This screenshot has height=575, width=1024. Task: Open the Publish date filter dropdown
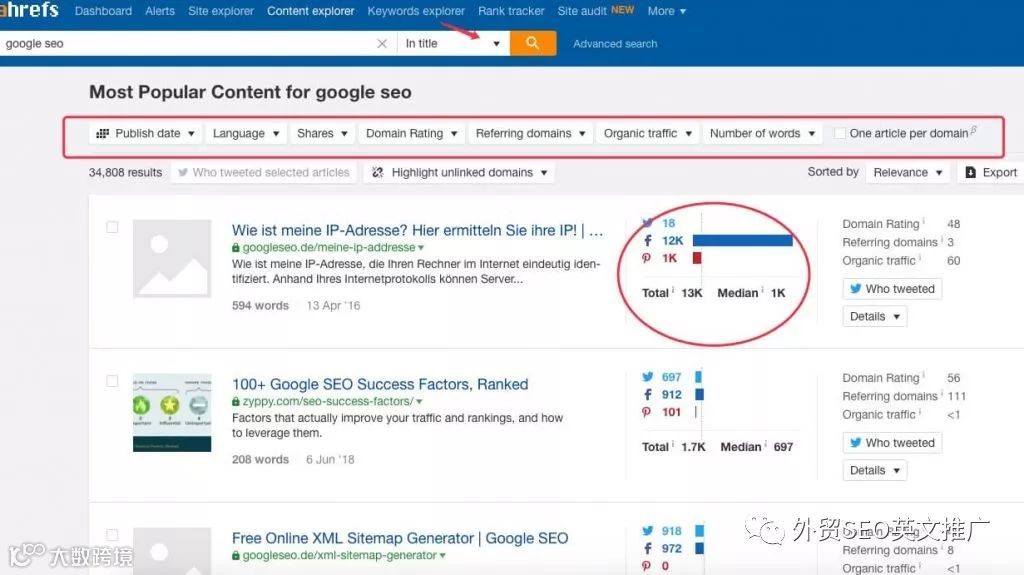pyautogui.click(x=145, y=133)
